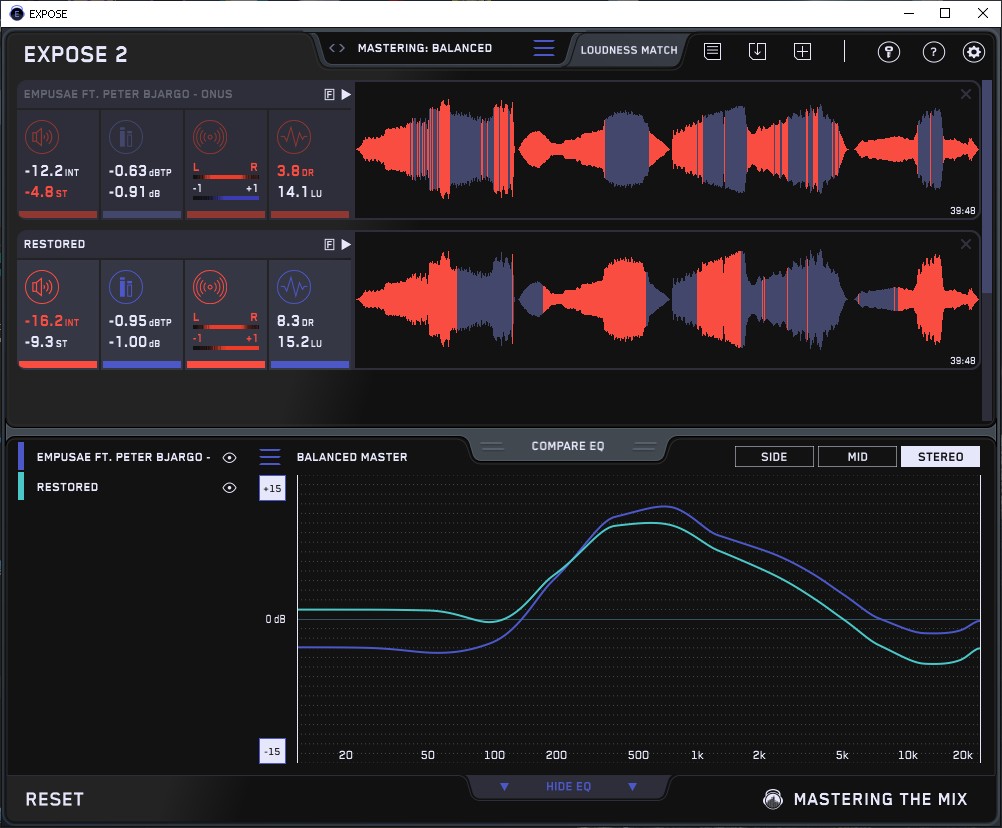Open settings with the gear icon
The height and width of the screenshot is (828, 1002).
(974, 52)
